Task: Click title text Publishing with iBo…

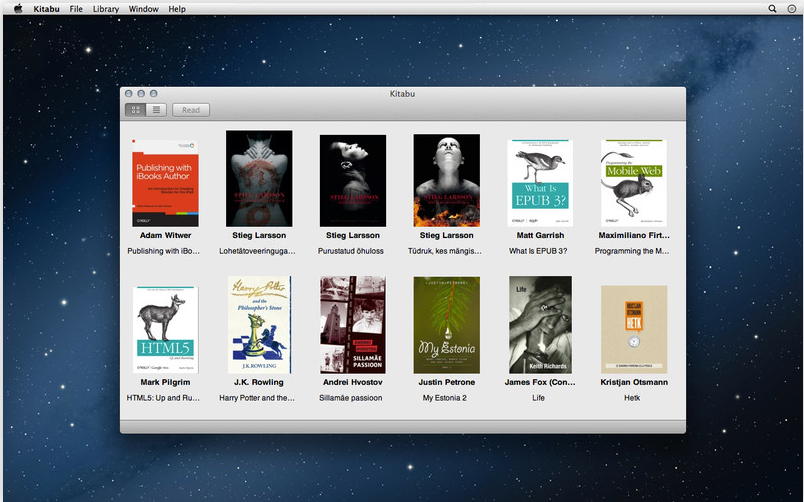Action: (164, 251)
